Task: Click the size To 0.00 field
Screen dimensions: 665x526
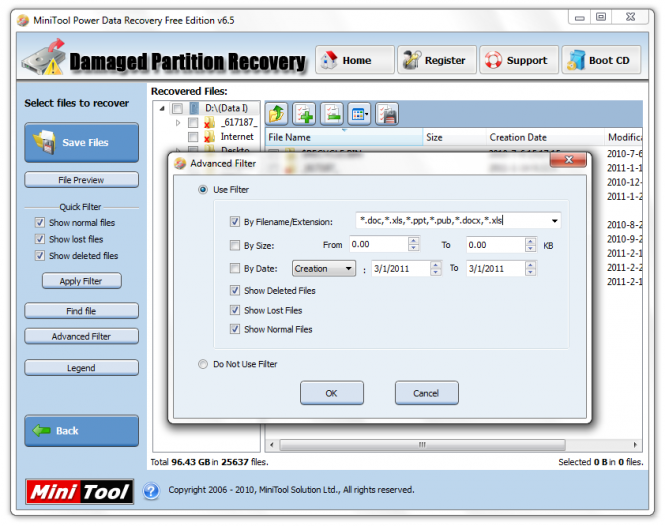Action: coord(496,245)
